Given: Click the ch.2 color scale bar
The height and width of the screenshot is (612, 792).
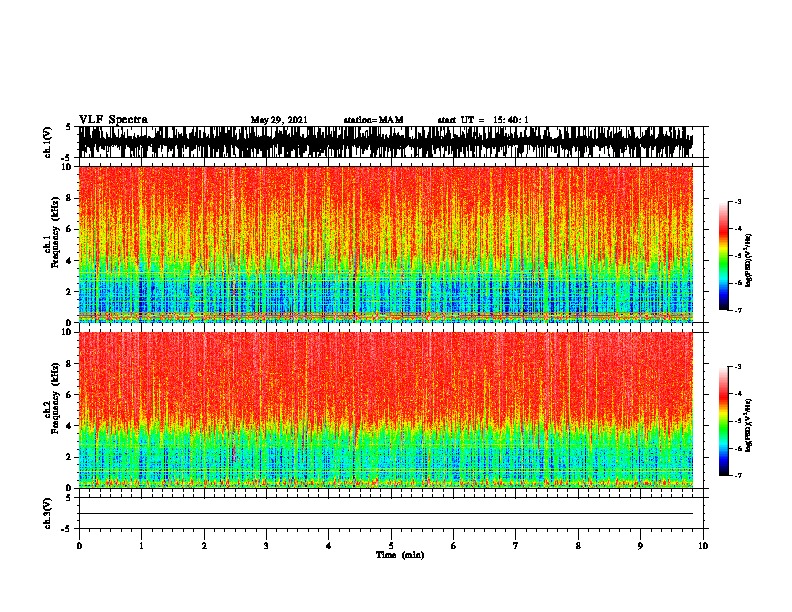Looking at the screenshot, I should pos(724,421).
